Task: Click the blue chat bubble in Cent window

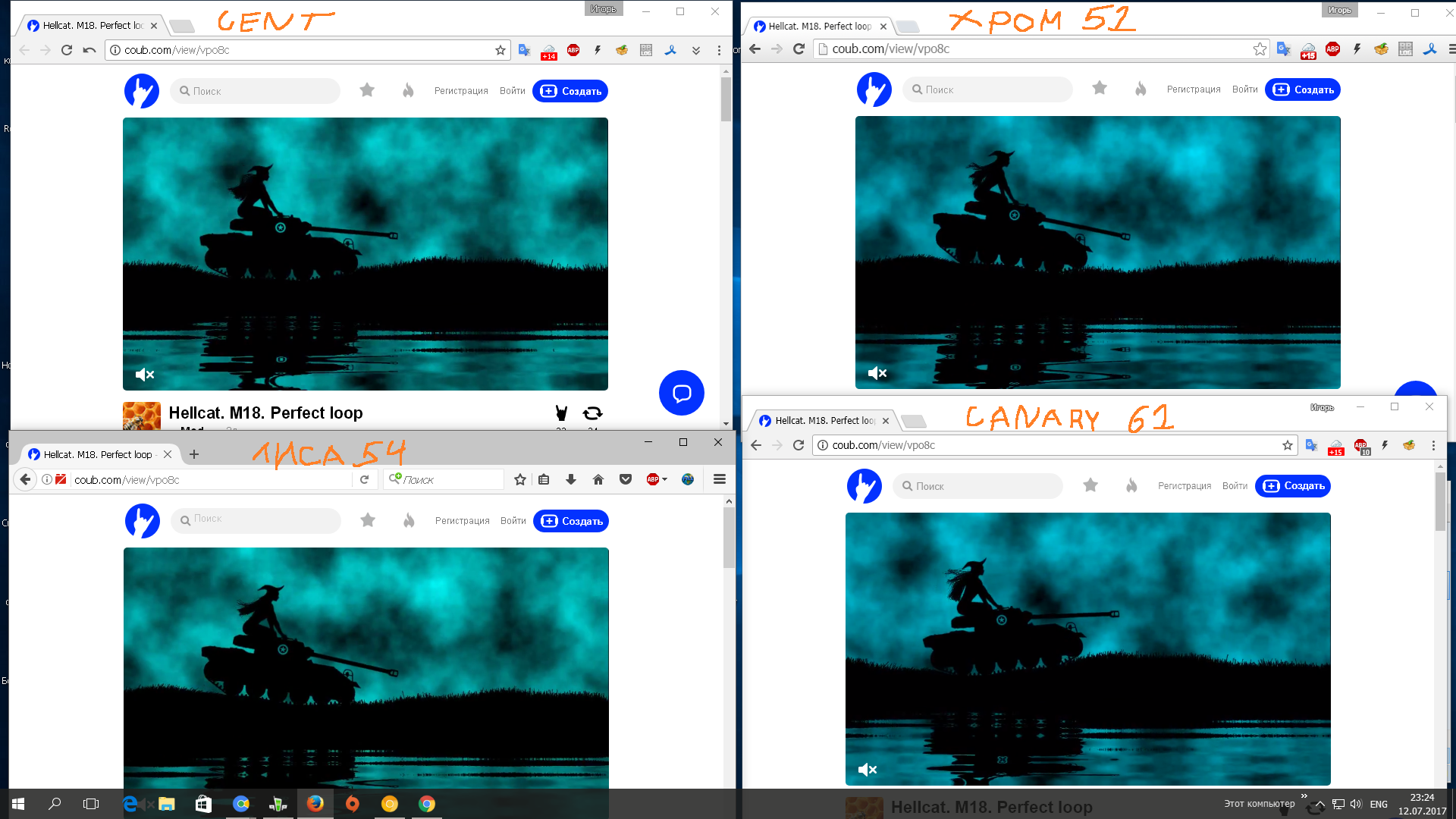Action: pyautogui.click(x=681, y=393)
